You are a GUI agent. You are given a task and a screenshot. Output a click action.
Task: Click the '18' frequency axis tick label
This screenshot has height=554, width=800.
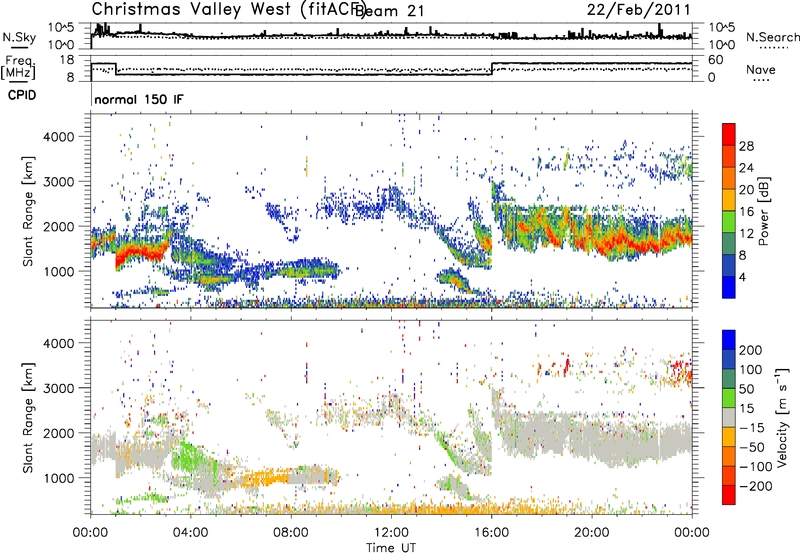(66, 60)
